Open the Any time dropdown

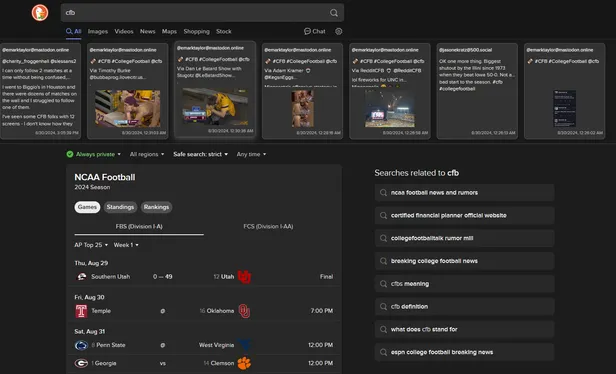(x=251, y=154)
